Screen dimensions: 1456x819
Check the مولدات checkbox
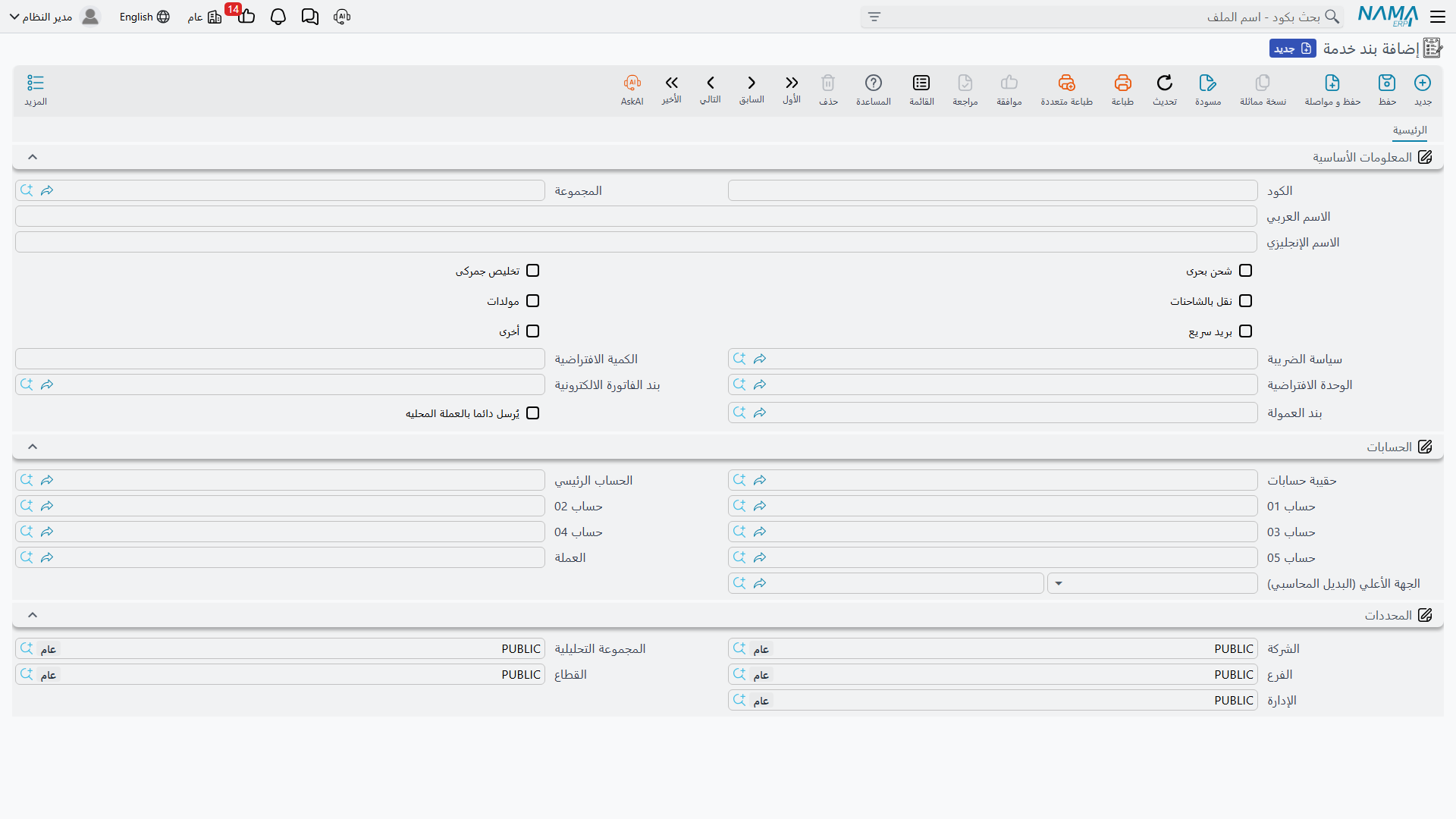click(532, 301)
